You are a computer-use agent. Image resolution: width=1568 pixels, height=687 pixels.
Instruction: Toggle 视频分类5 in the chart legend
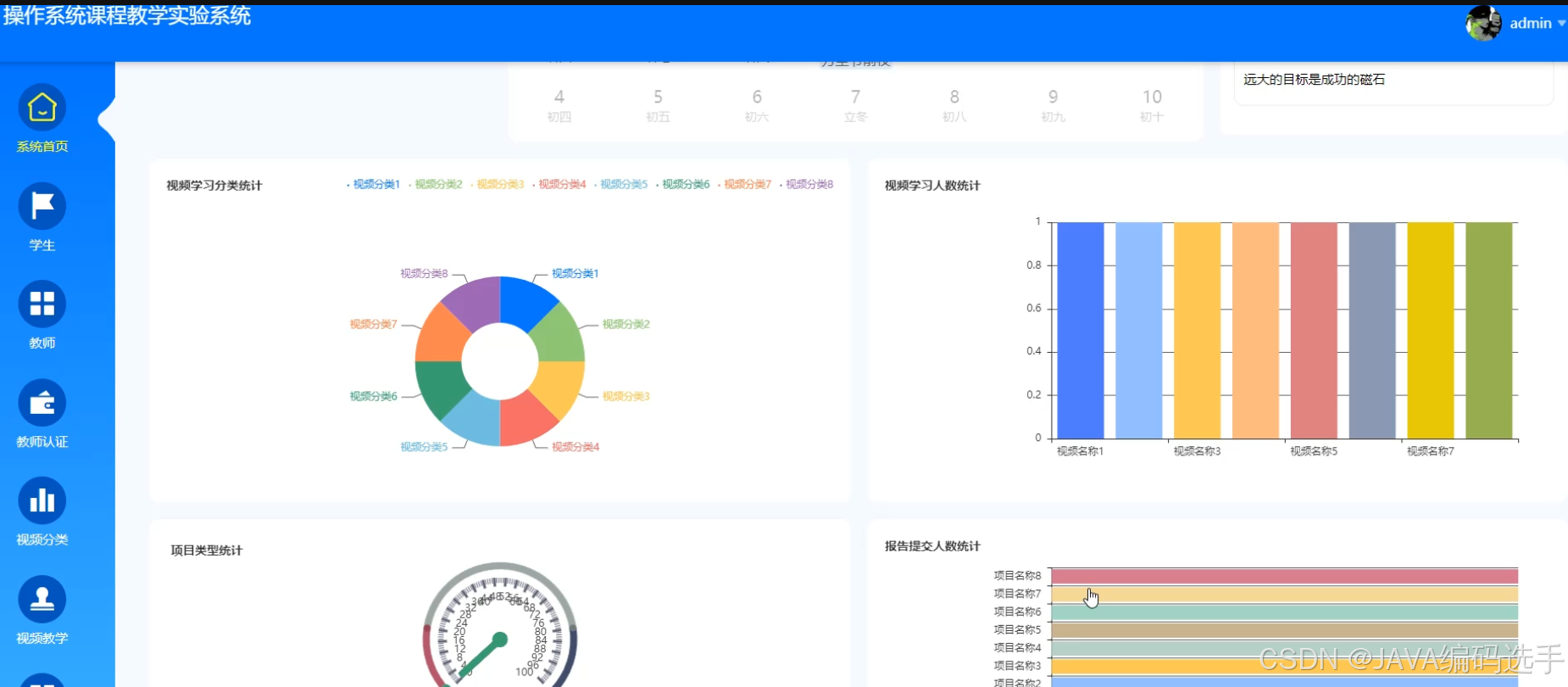tap(621, 184)
